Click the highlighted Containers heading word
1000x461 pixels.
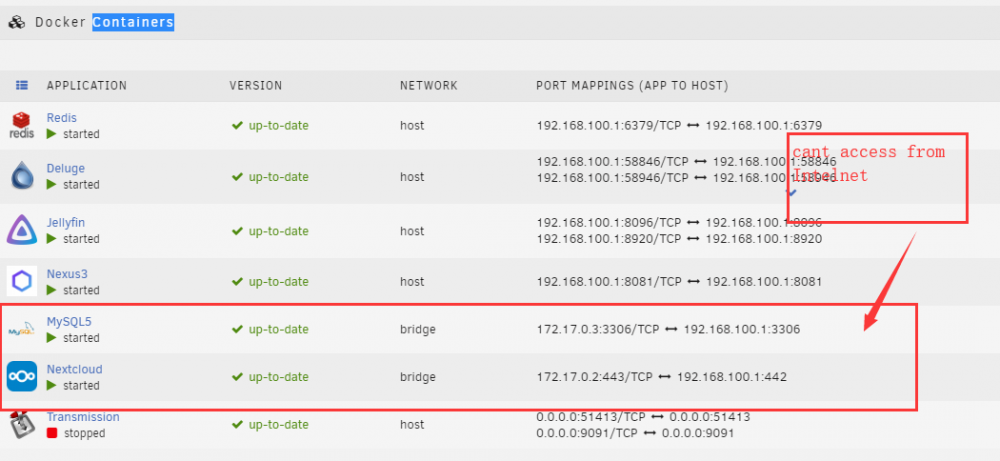click(133, 22)
